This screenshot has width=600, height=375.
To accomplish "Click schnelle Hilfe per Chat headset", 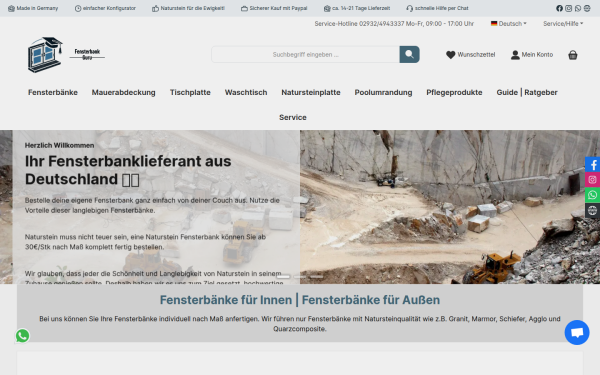I will [409, 8].
